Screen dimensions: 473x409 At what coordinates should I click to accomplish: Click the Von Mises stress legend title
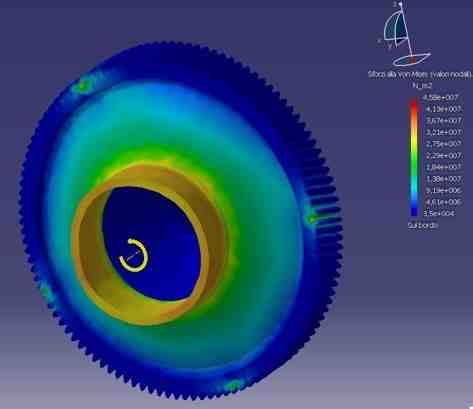[x=420, y=74]
